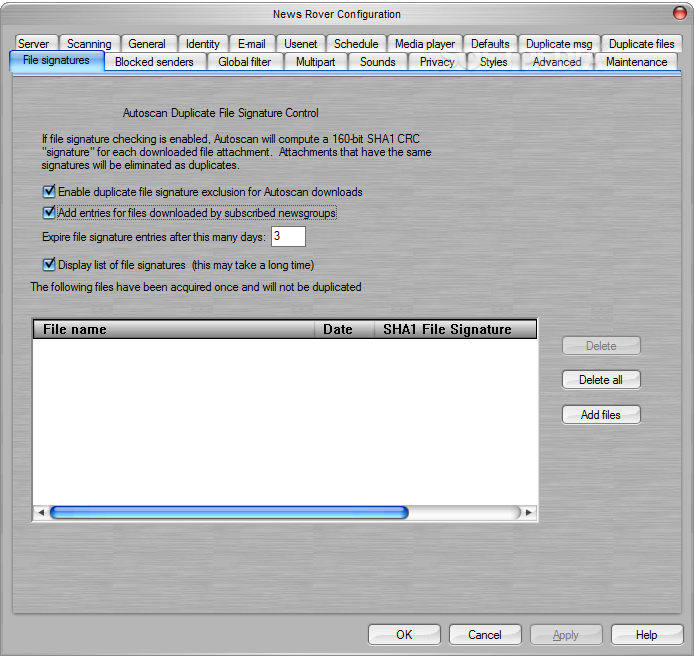Viewport: 694px width, 656px height.
Task: Switch to the Scanning tab
Action: coord(89,43)
